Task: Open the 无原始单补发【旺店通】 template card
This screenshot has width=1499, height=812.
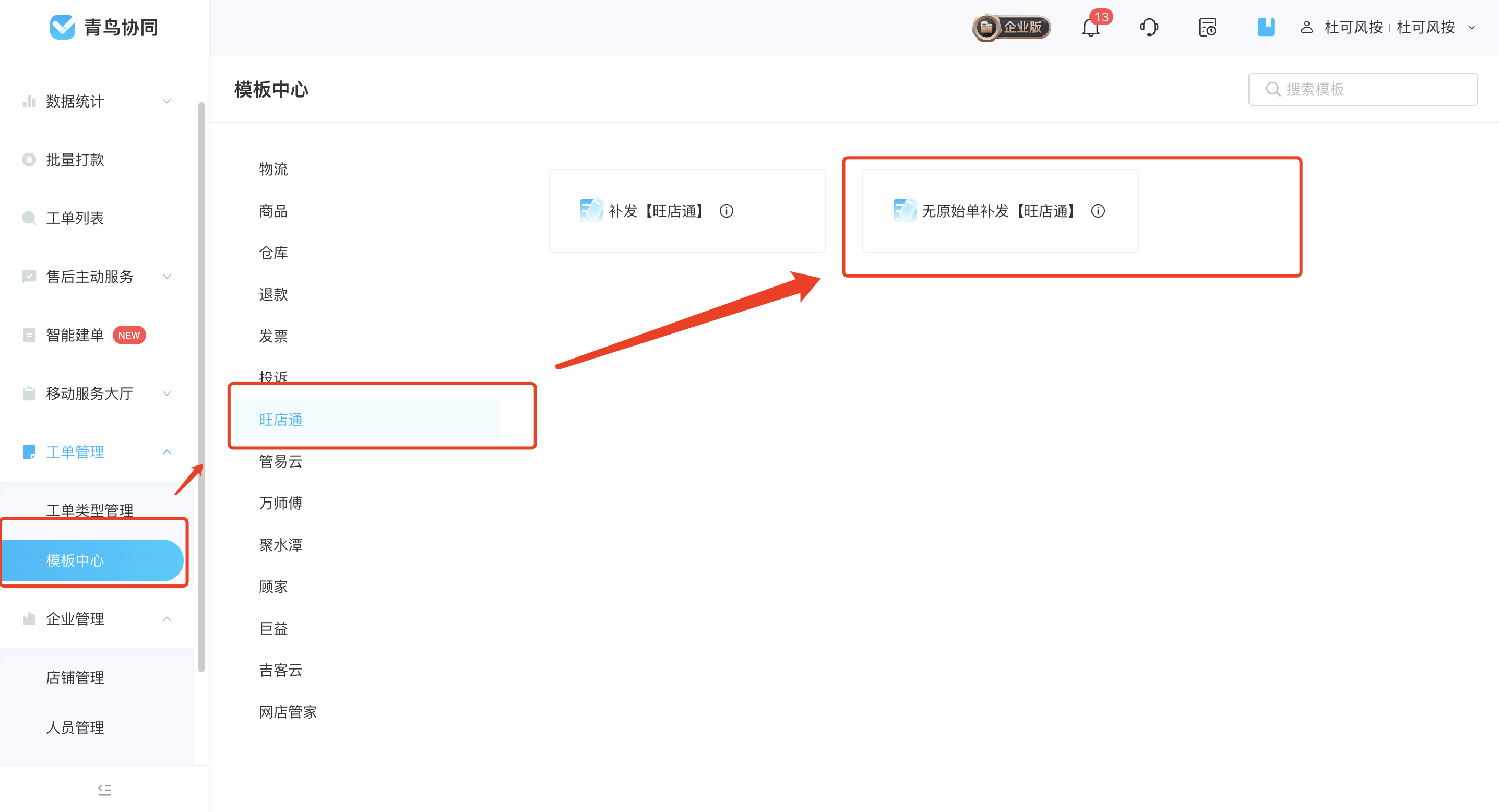Action: point(1001,210)
